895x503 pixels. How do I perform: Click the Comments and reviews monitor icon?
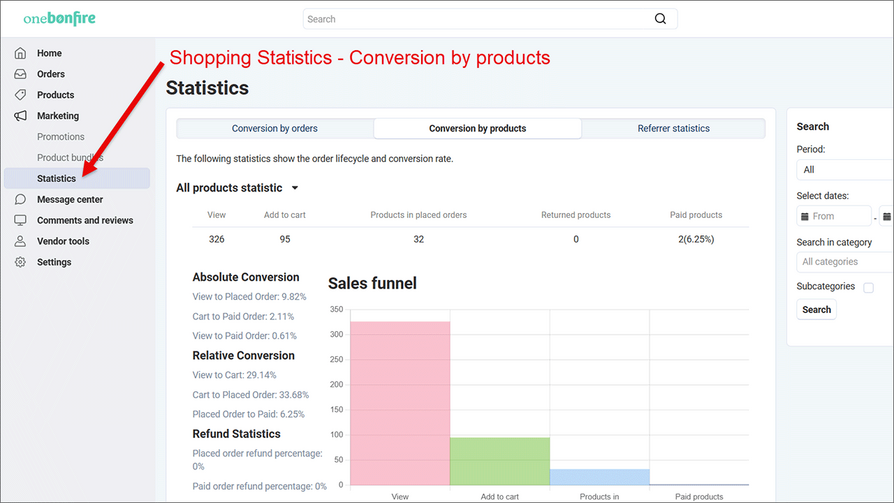point(20,221)
